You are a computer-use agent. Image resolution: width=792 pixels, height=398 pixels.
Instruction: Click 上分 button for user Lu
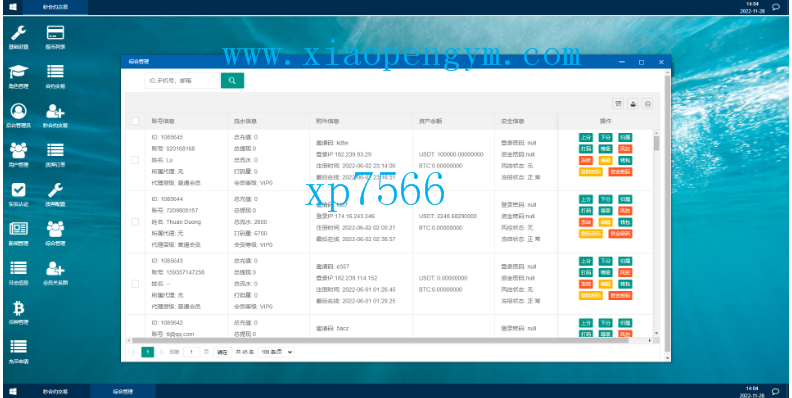tap(585, 137)
